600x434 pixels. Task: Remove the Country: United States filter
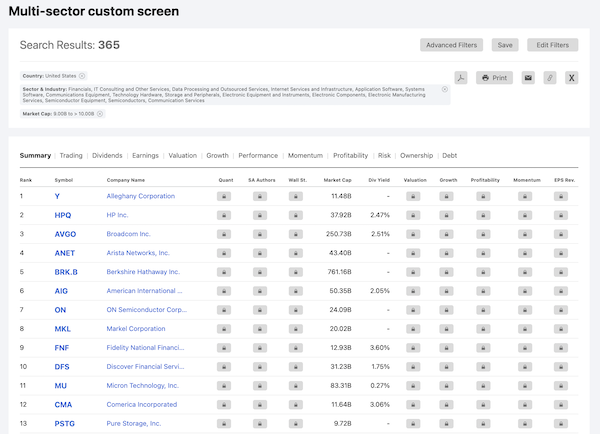click(82, 76)
